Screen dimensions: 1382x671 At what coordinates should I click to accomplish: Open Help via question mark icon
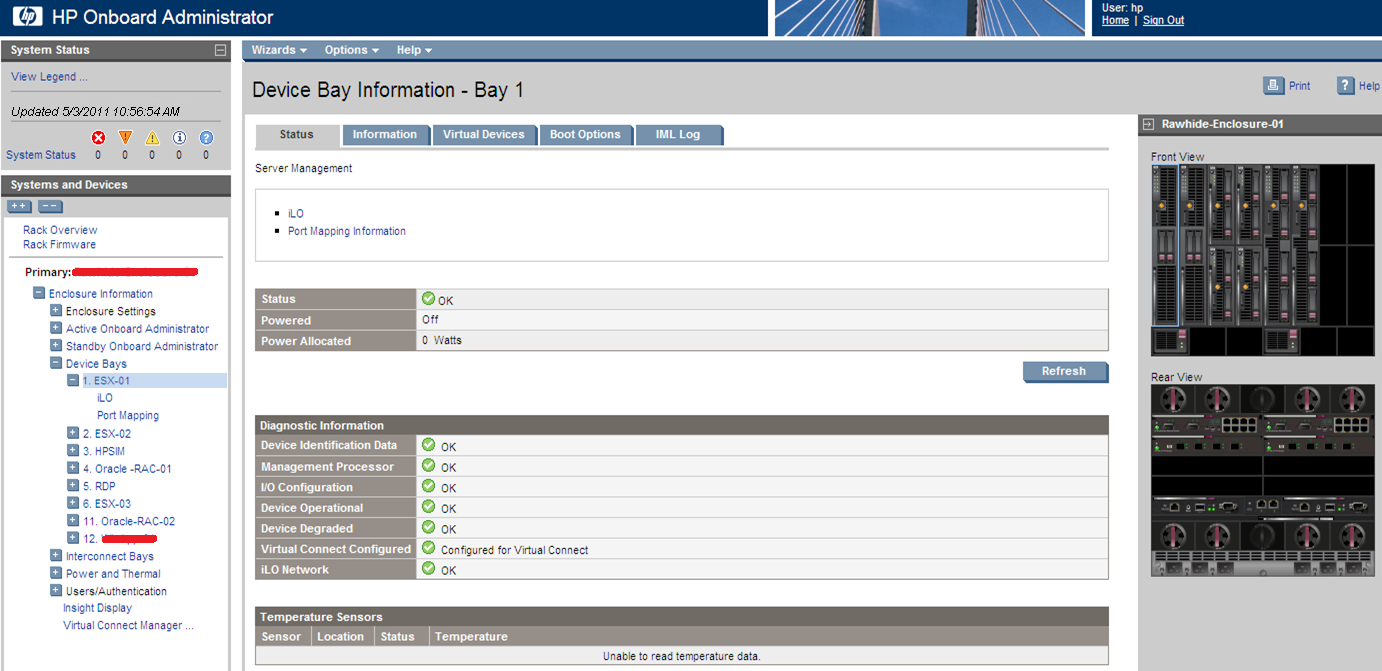[x=1346, y=86]
